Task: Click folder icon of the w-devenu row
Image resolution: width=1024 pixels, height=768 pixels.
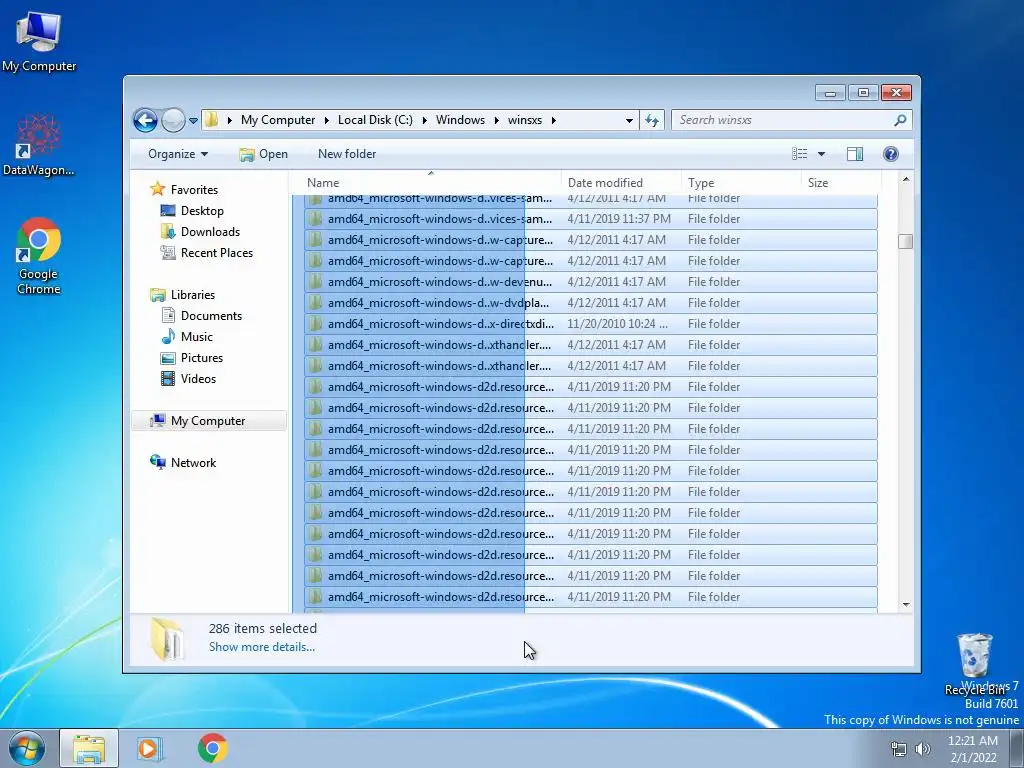Action: (x=315, y=281)
